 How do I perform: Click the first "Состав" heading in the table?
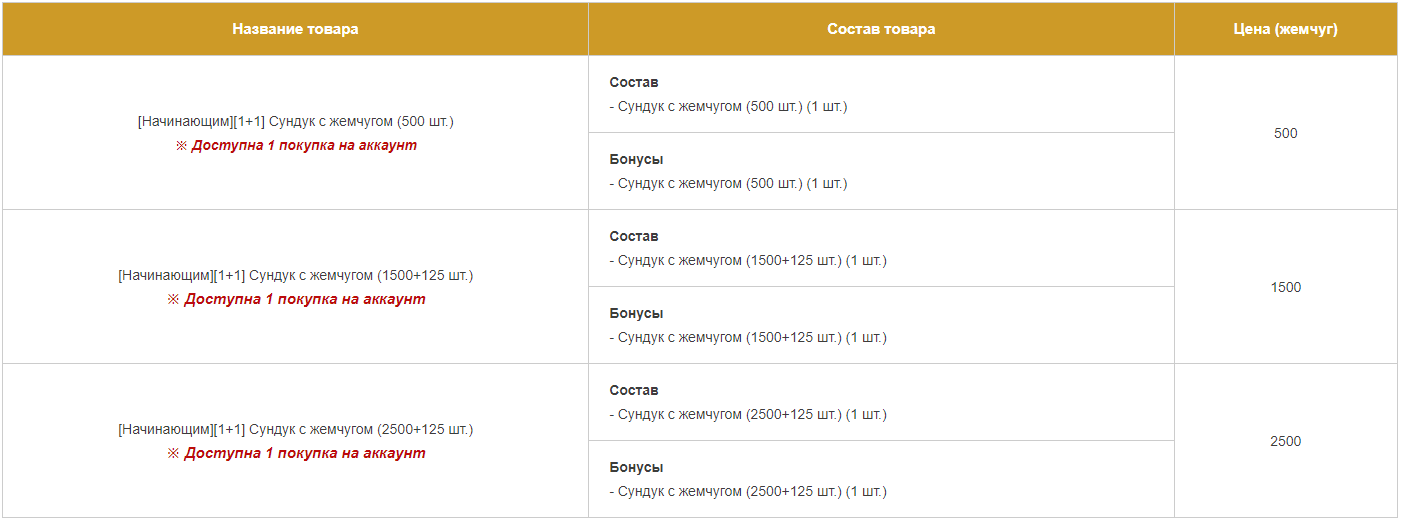[x=634, y=82]
